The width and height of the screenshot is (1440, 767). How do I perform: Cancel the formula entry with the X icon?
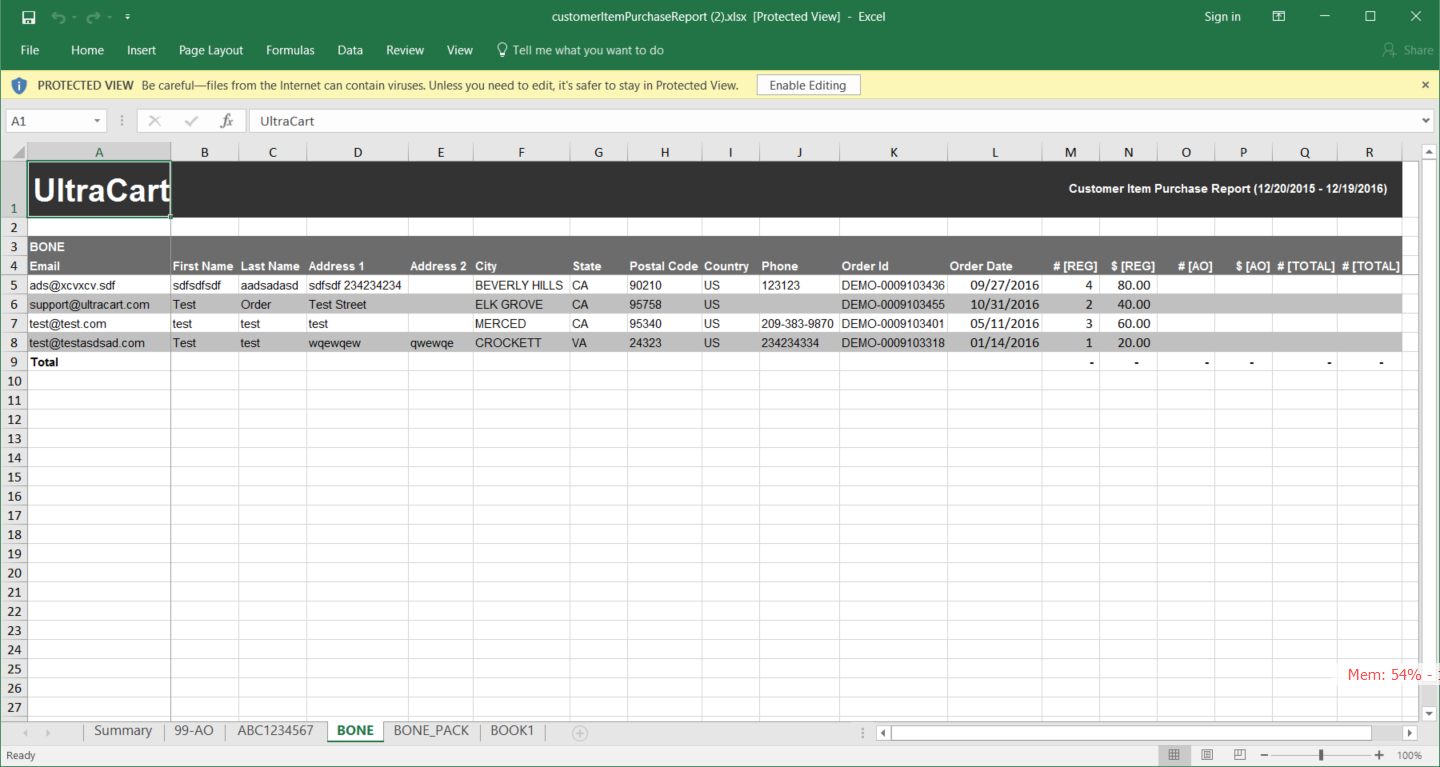point(154,121)
